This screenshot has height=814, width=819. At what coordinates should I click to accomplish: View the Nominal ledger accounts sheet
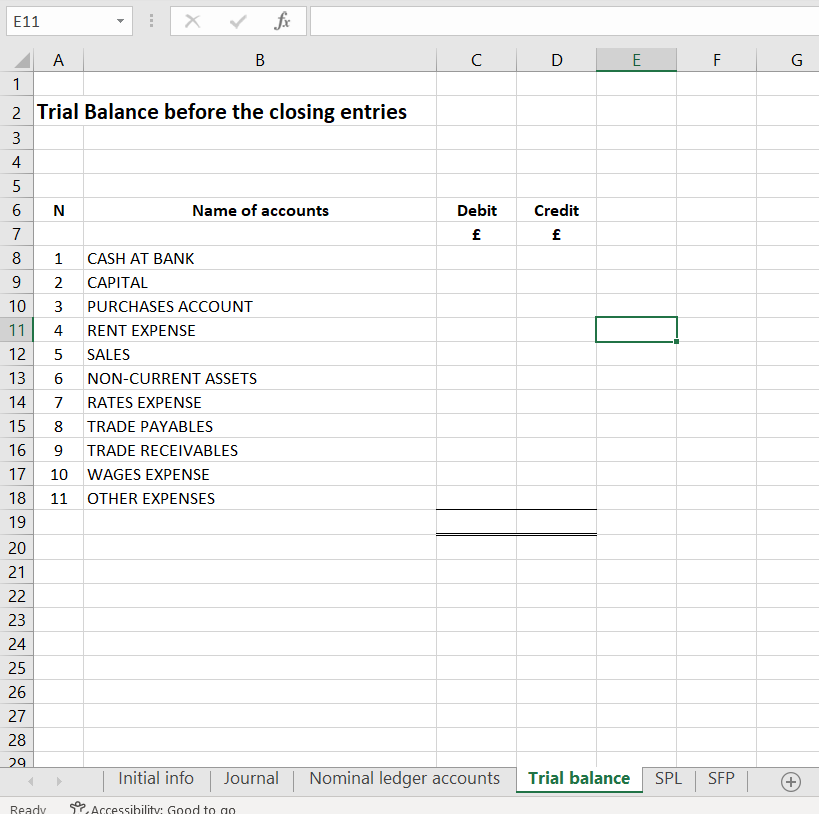[x=404, y=778]
